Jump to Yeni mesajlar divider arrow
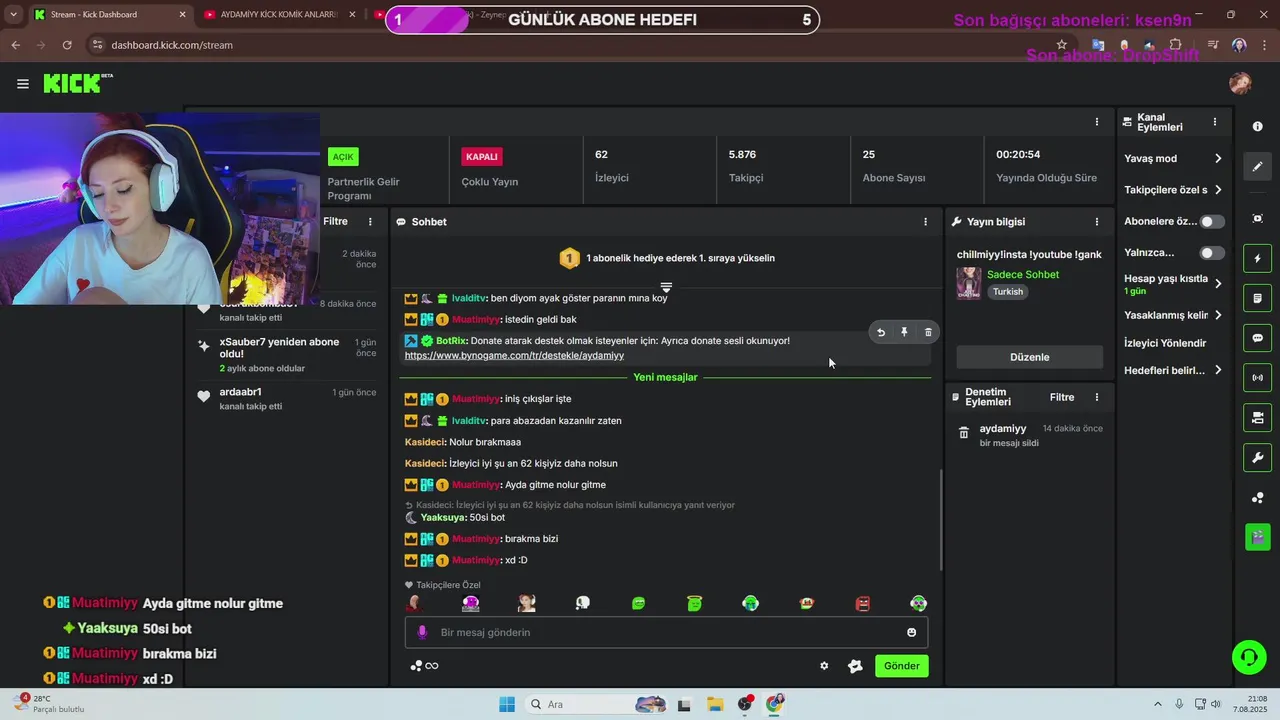1280x720 pixels. [666, 288]
